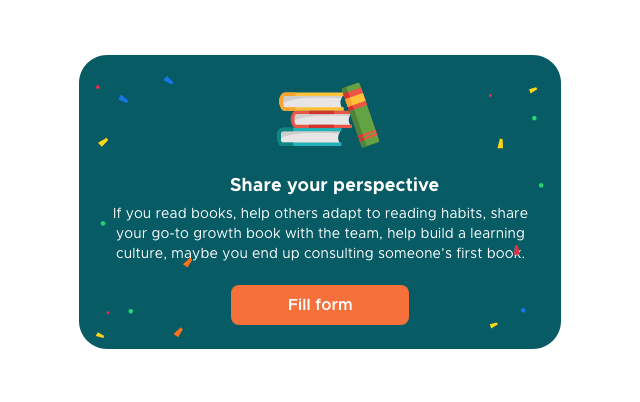Click the orange confetti beneath the word maybe
640x402 pixels.
coord(188,262)
